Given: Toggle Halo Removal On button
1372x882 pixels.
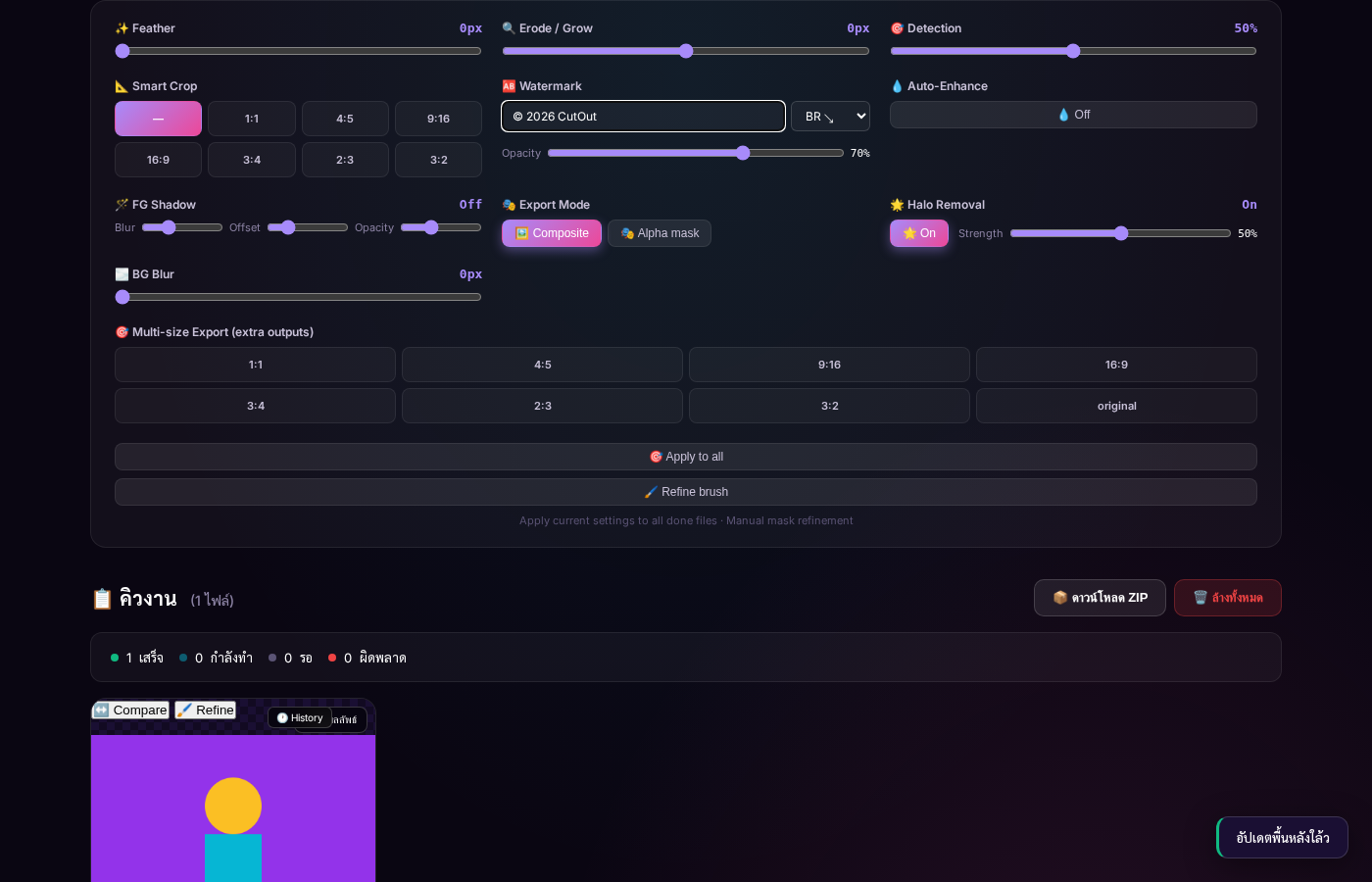Looking at the screenshot, I should click(x=919, y=233).
